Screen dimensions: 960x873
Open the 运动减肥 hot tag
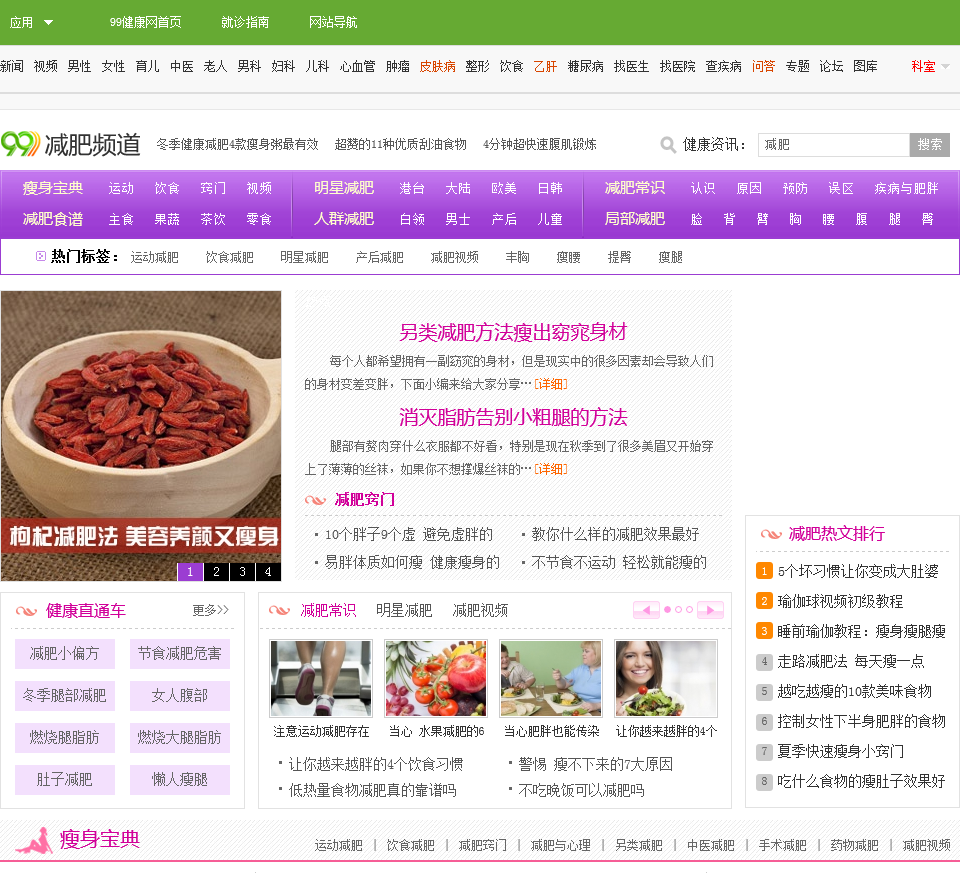(154, 257)
